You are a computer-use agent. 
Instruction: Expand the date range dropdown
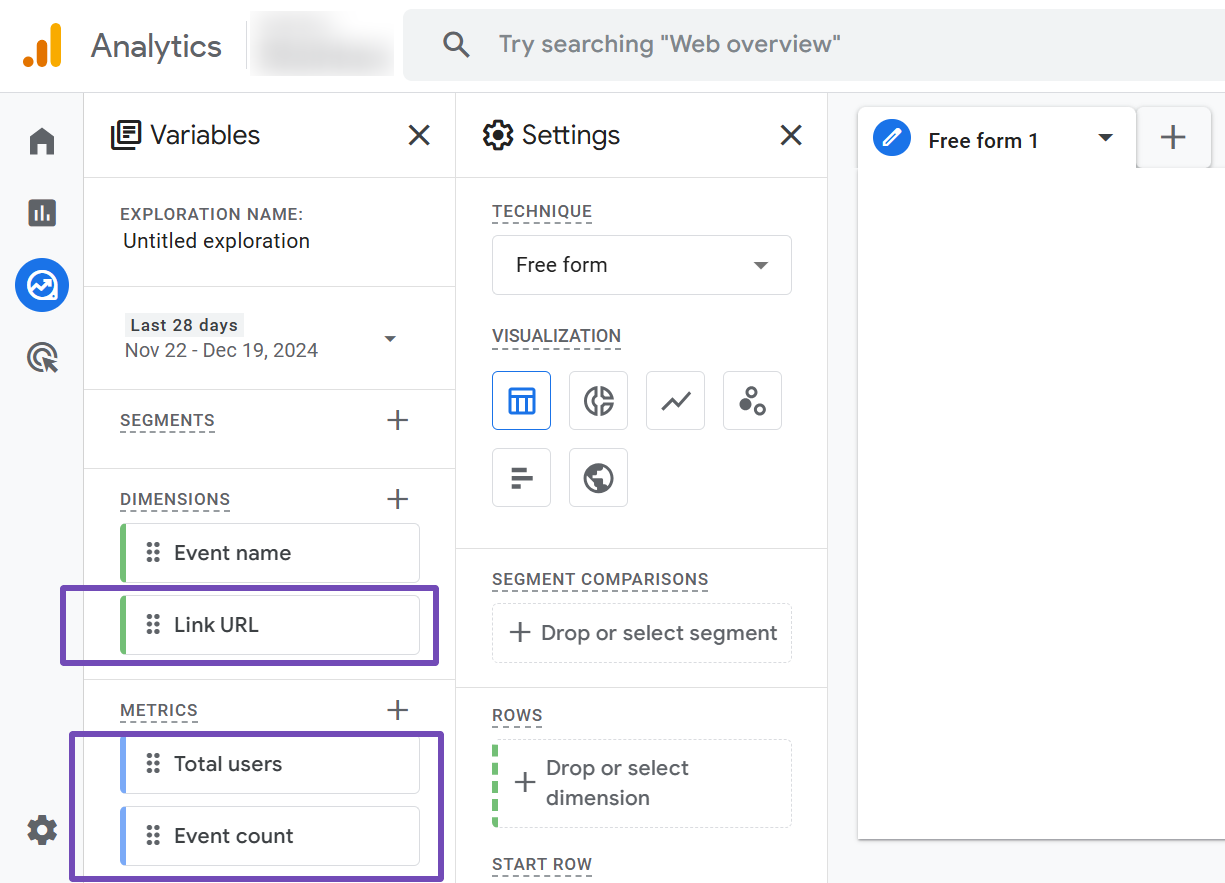click(390, 339)
